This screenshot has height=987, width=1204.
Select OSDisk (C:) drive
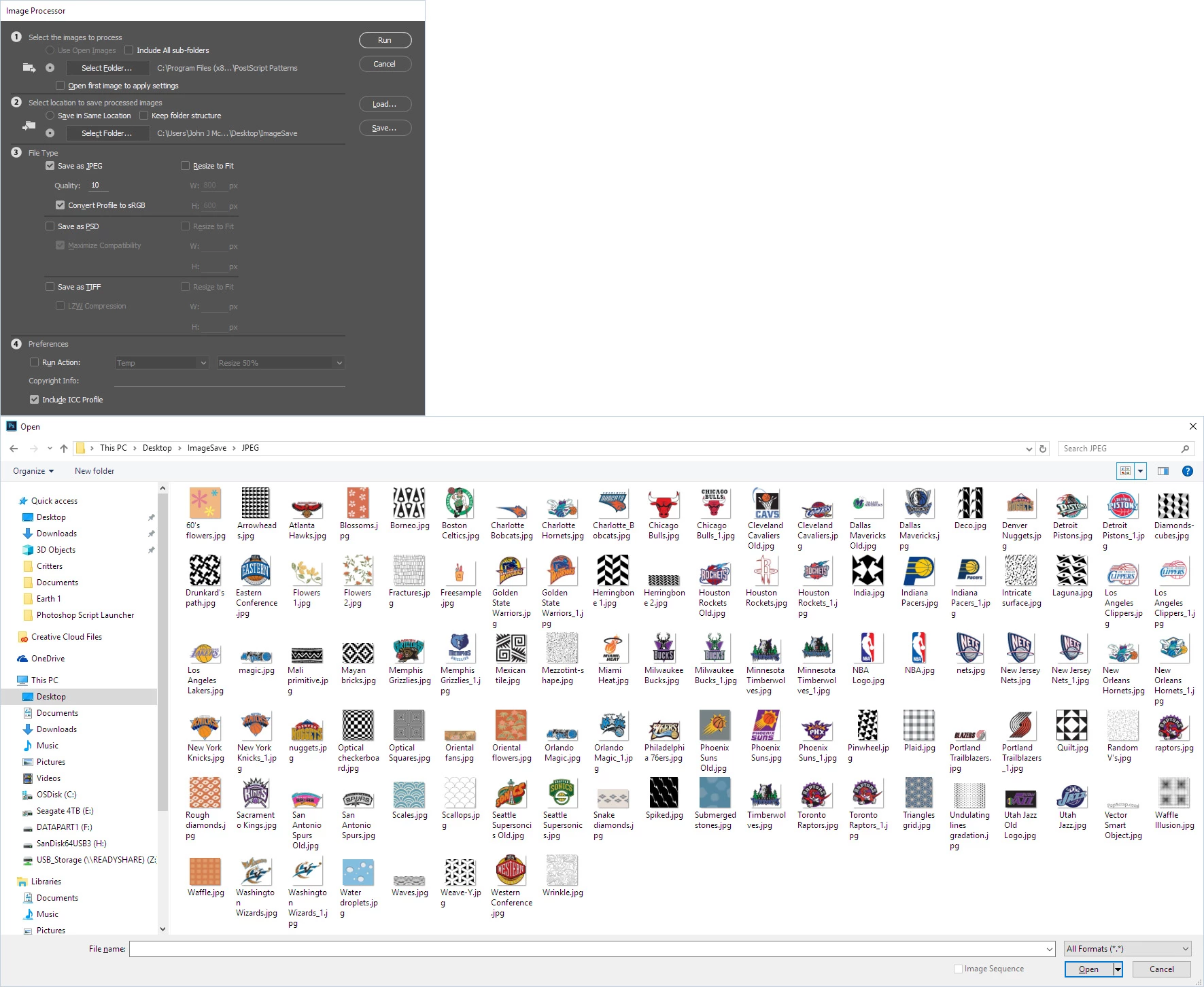(56, 795)
